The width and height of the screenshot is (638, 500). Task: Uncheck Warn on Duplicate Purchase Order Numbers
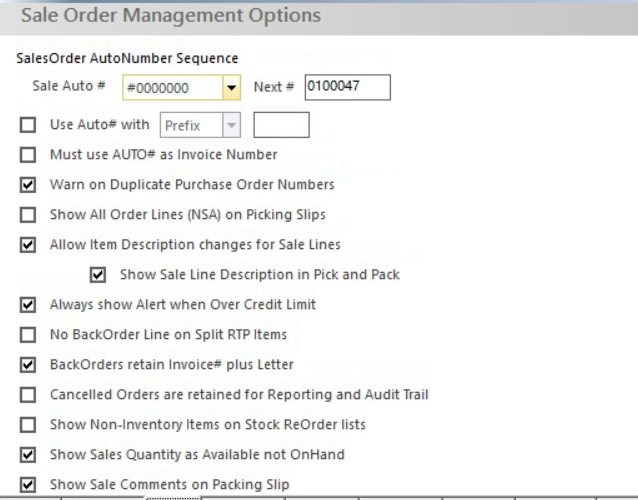click(x=28, y=185)
